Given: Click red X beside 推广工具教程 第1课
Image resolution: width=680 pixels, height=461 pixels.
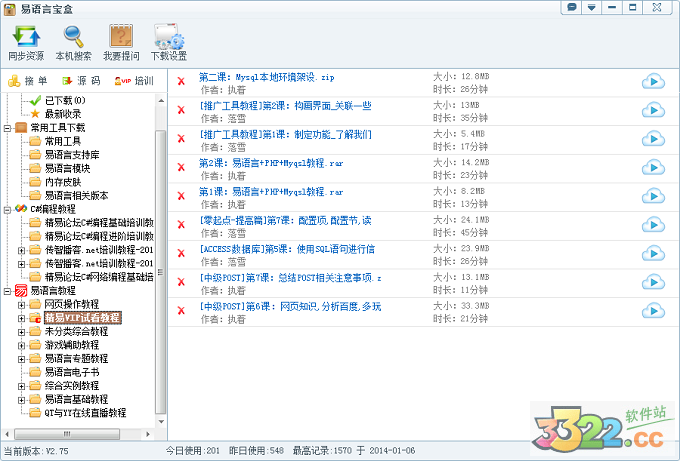Looking at the screenshot, I should 181,138.
